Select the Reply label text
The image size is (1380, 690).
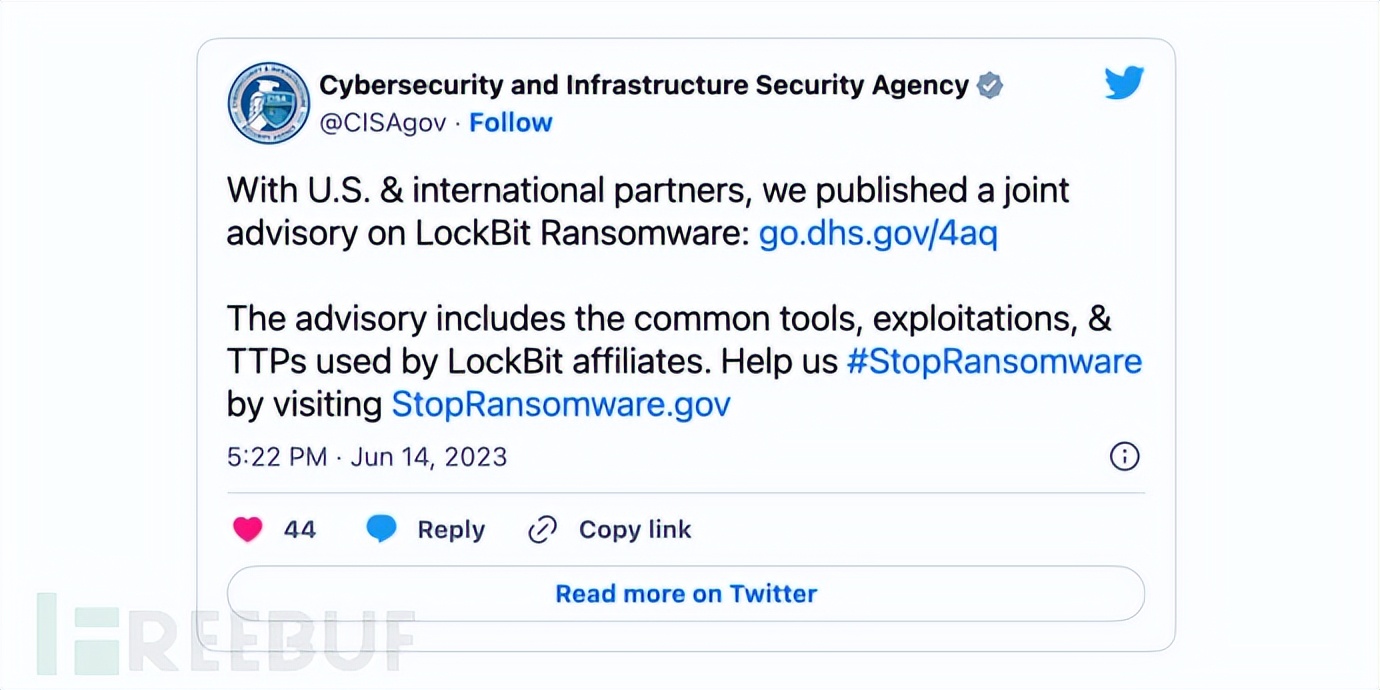coord(450,529)
